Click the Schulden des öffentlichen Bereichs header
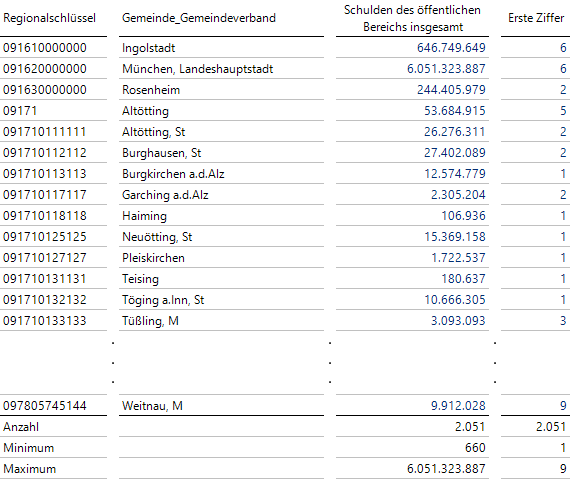 (412, 18)
